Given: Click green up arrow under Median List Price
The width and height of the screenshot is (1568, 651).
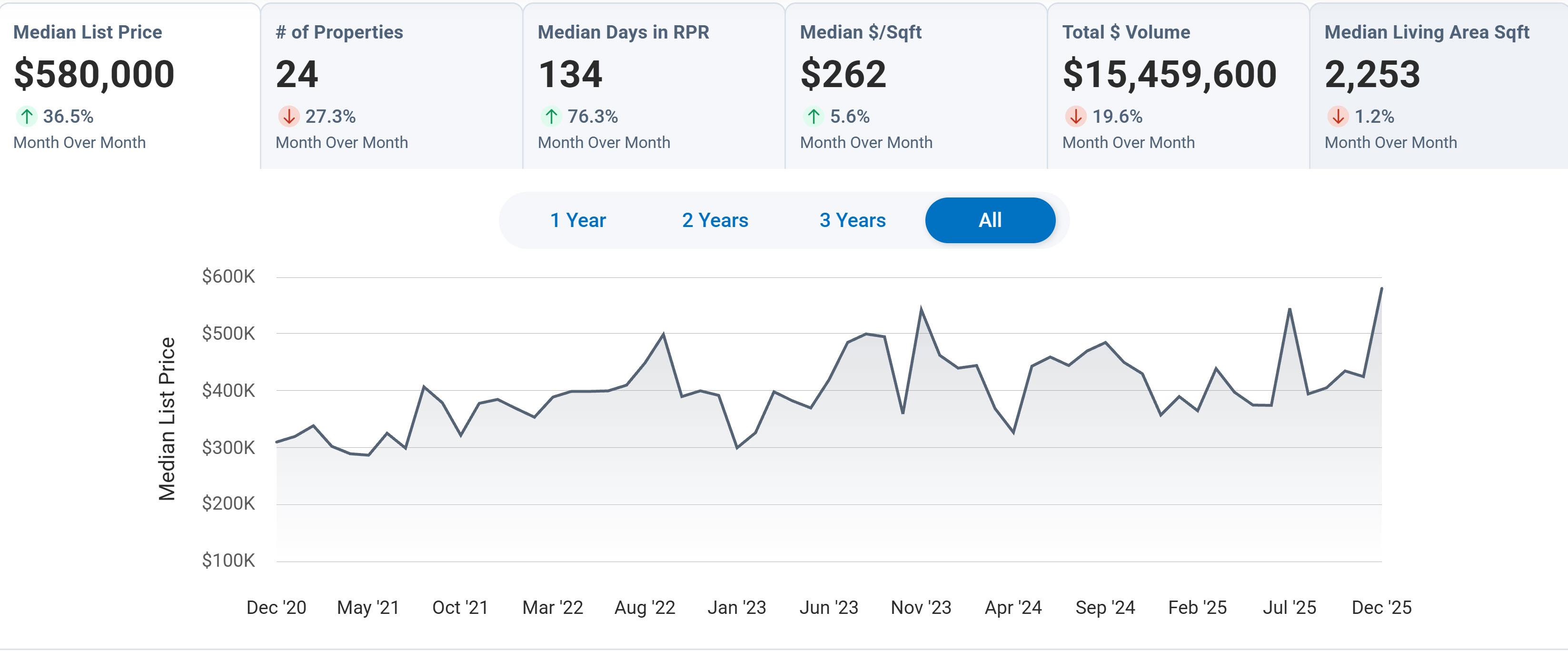Looking at the screenshot, I should coord(27,116).
